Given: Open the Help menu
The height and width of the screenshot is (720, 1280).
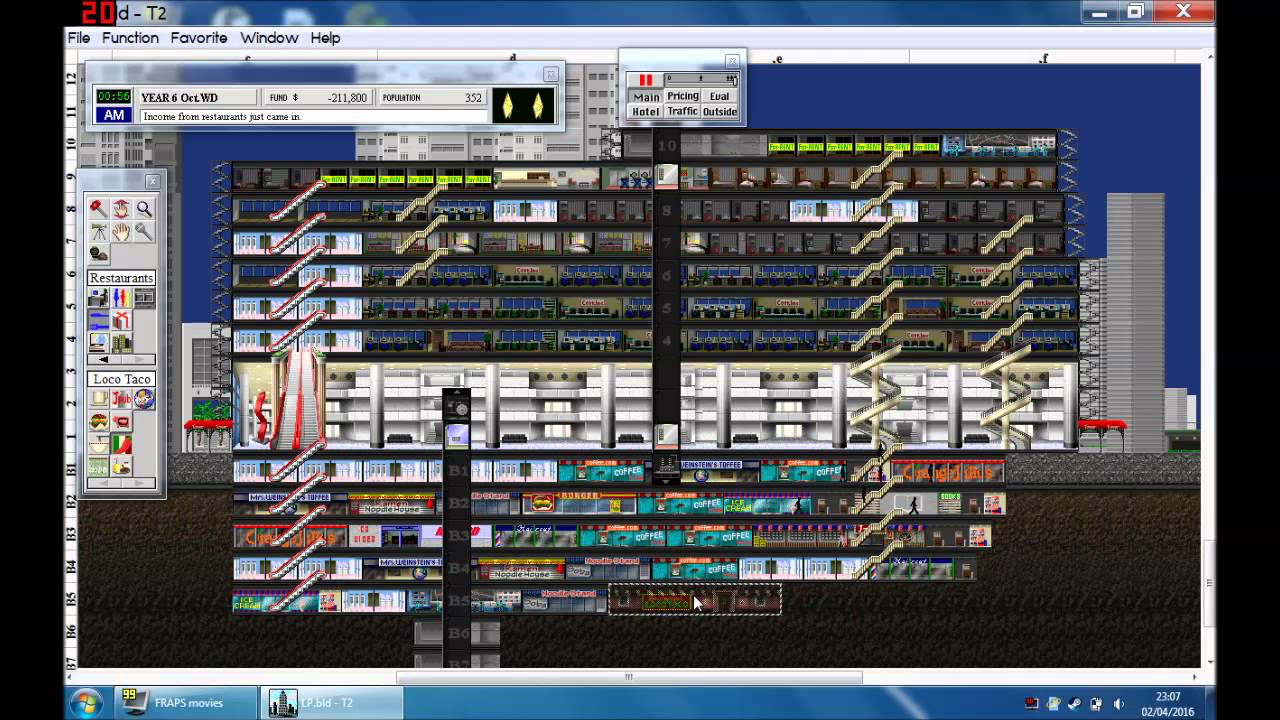Looking at the screenshot, I should (x=325, y=38).
